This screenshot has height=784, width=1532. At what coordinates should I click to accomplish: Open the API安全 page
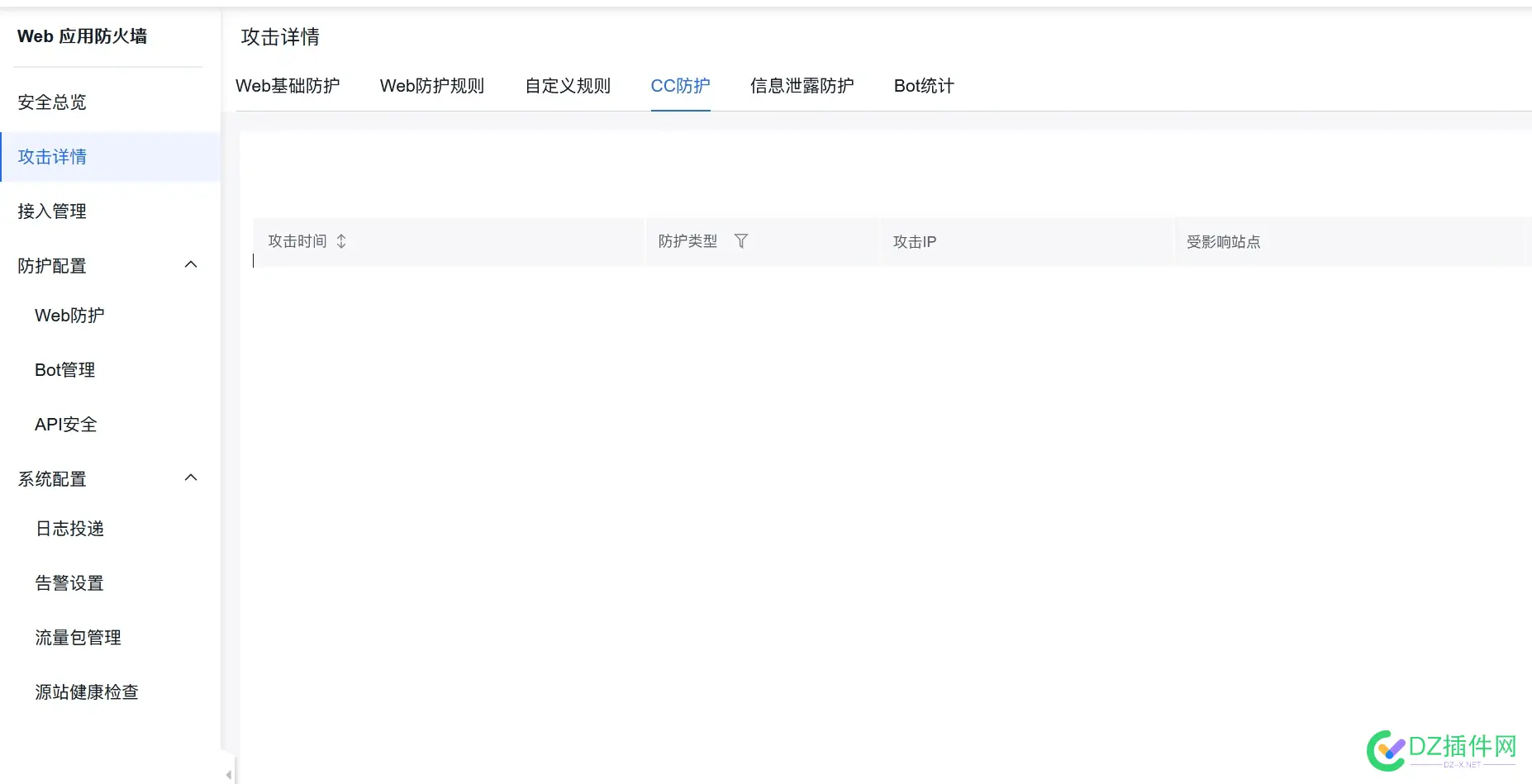(64, 424)
